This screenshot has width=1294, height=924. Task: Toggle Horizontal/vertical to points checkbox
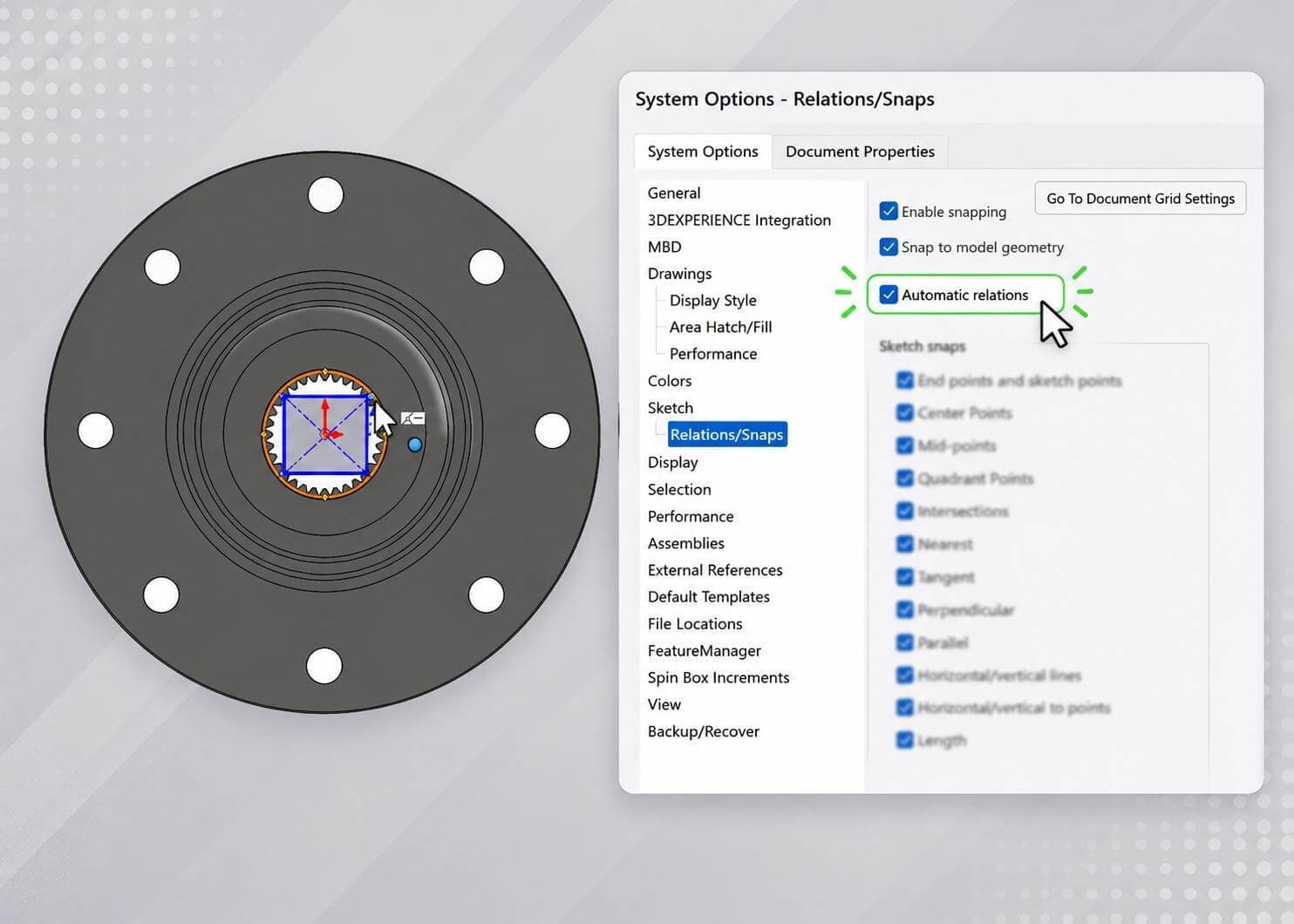[x=904, y=708]
